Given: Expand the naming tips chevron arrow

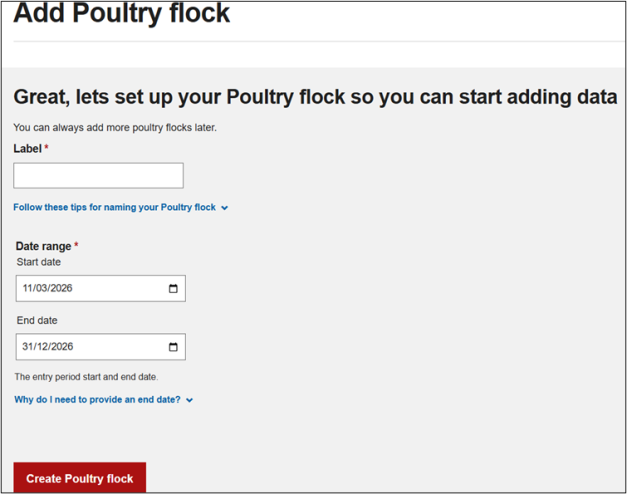Looking at the screenshot, I should pyautogui.click(x=224, y=208).
